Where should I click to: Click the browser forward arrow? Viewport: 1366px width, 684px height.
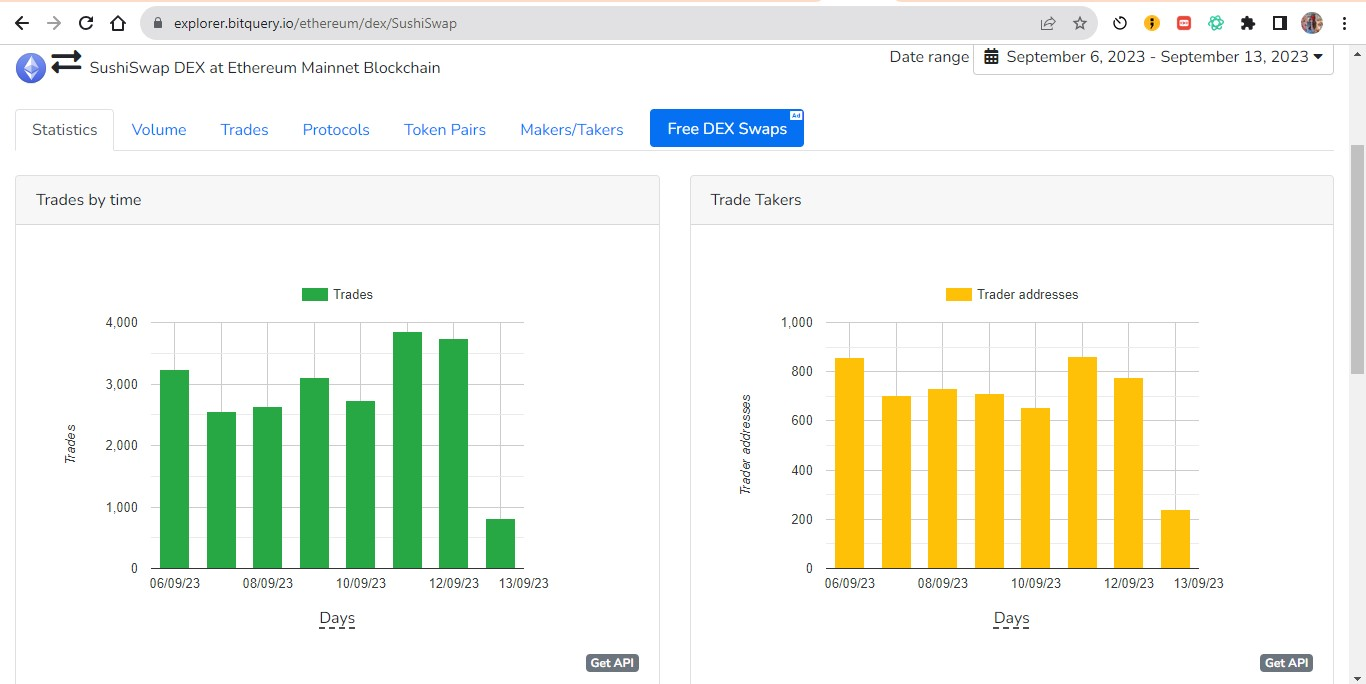(x=54, y=23)
